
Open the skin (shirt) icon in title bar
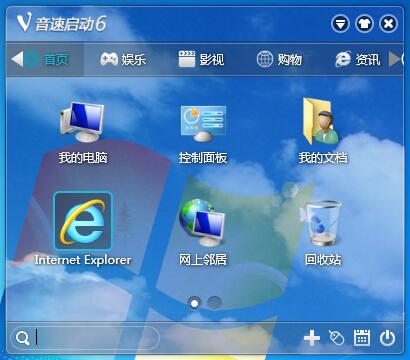coord(364,24)
